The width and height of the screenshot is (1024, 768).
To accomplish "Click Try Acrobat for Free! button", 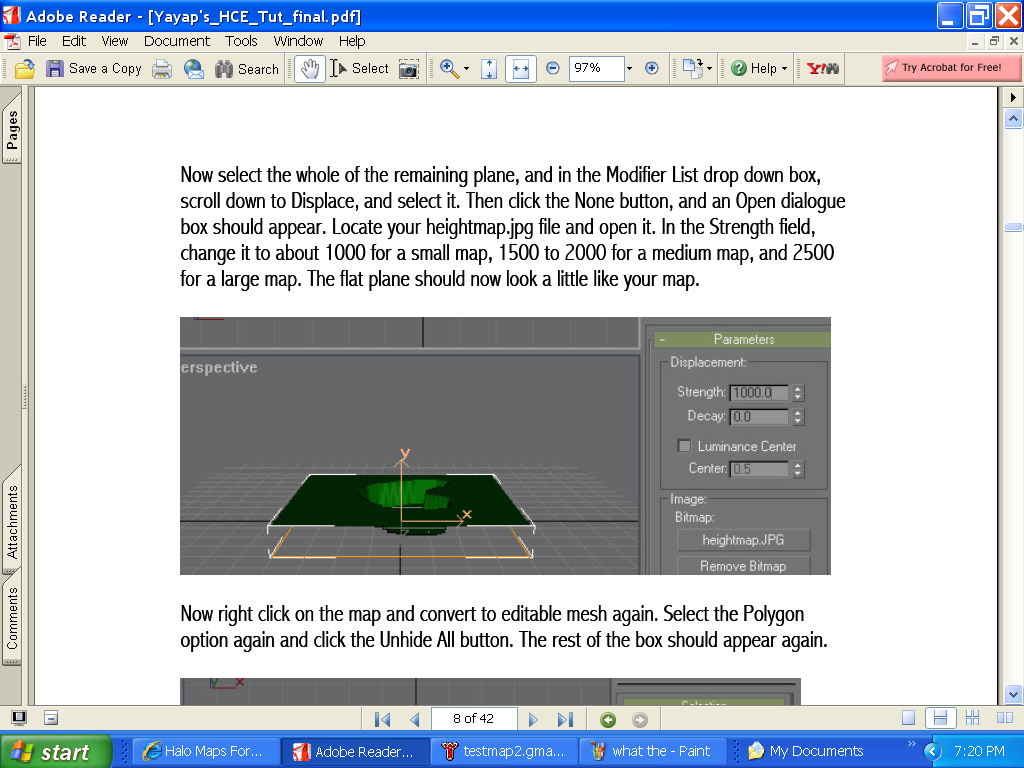I will point(951,67).
